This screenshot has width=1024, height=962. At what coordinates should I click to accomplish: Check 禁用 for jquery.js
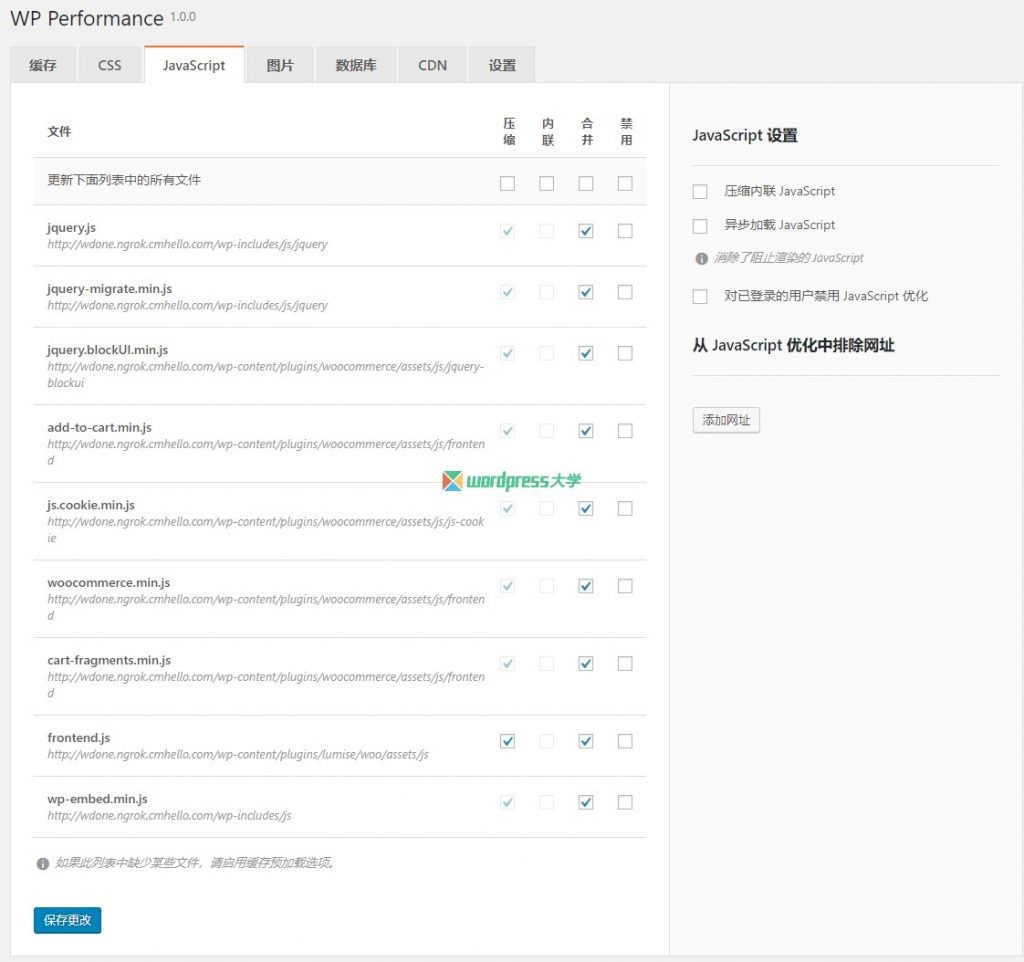click(x=625, y=231)
